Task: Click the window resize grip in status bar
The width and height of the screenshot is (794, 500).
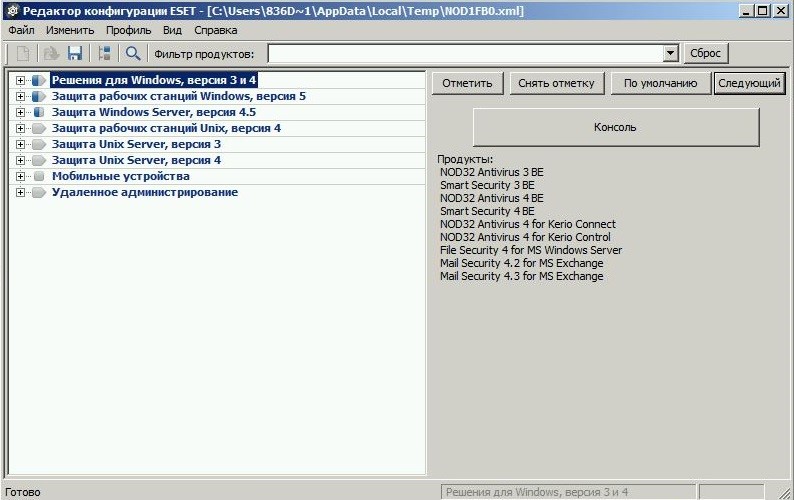Action: [x=784, y=492]
